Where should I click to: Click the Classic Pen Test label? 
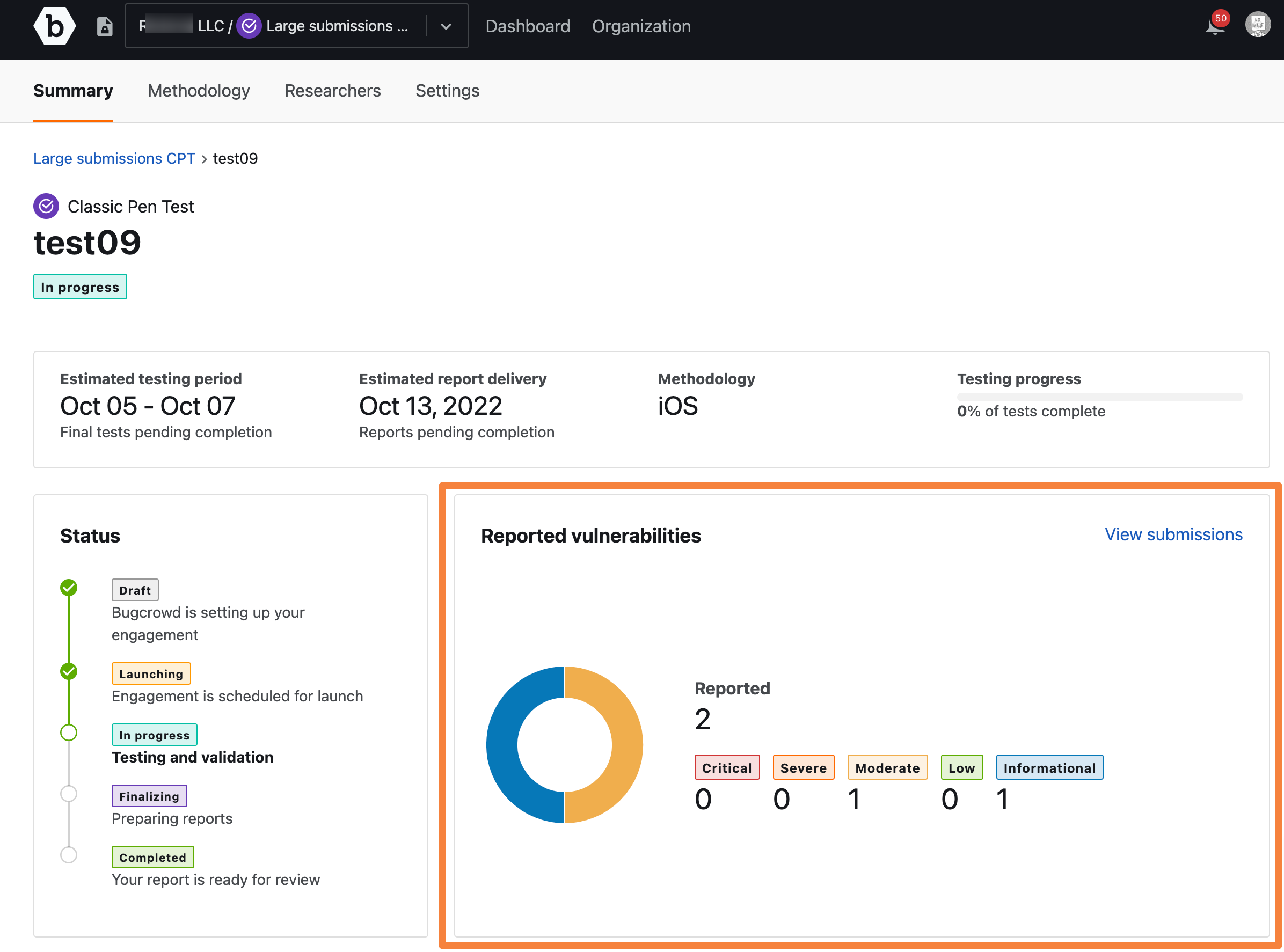coord(131,206)
